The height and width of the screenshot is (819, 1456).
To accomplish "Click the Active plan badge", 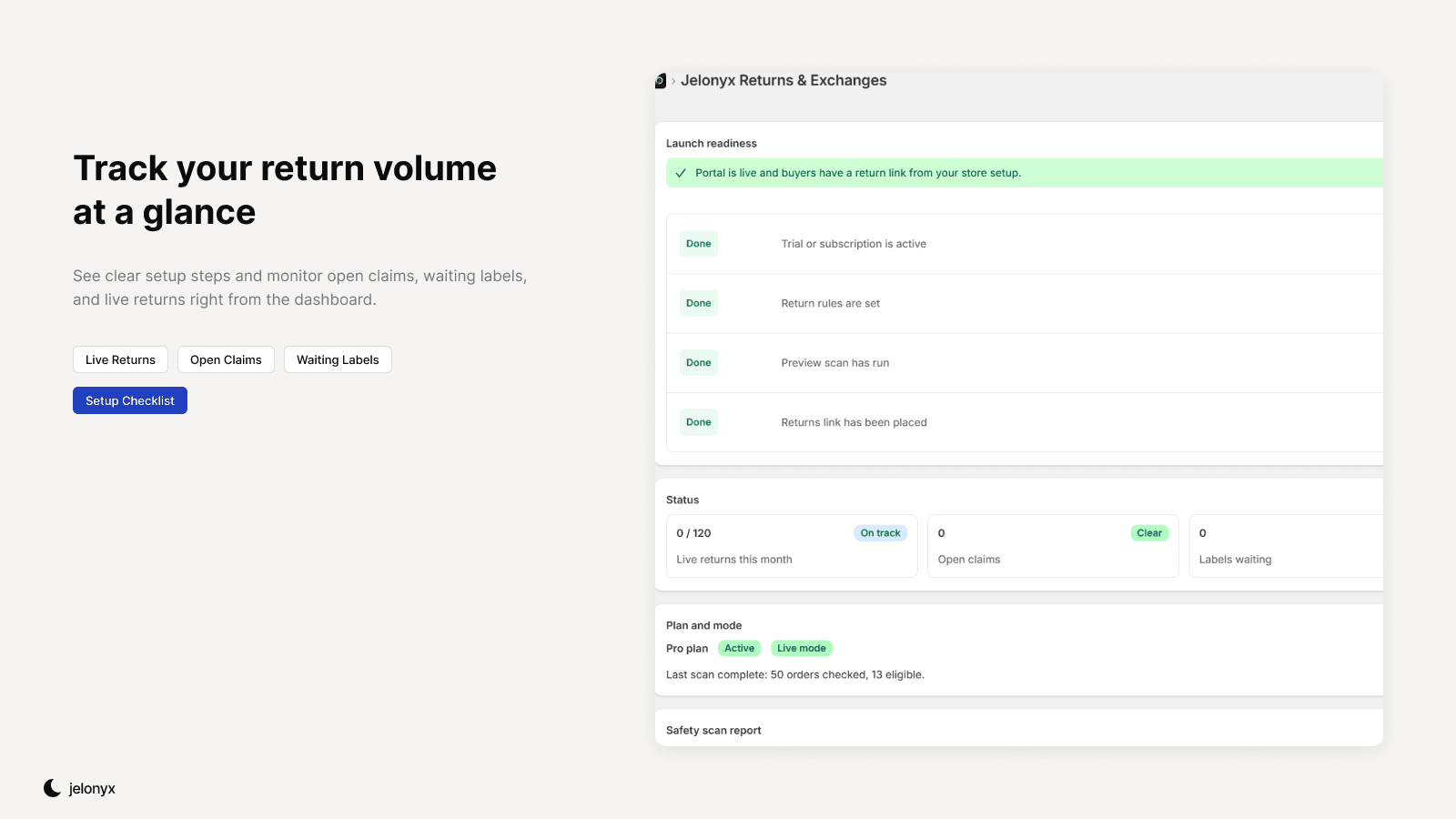I will coord(739,648).
